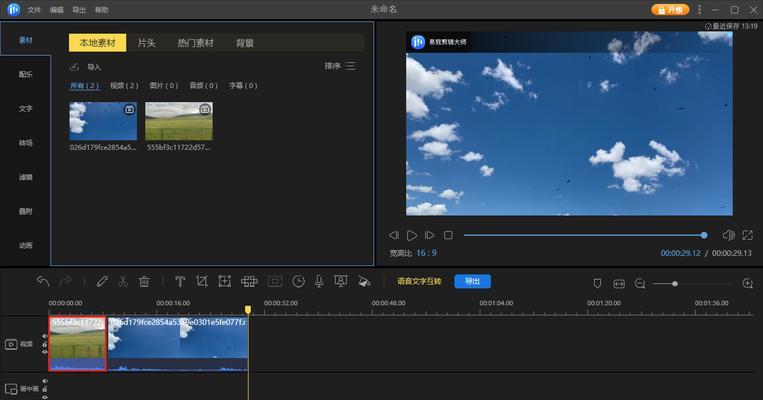The width and height of the screenshot is (763, 400).
Task: Click the volume speaker icon in preview
Action: pyautogui.click(x=728, y=236)
